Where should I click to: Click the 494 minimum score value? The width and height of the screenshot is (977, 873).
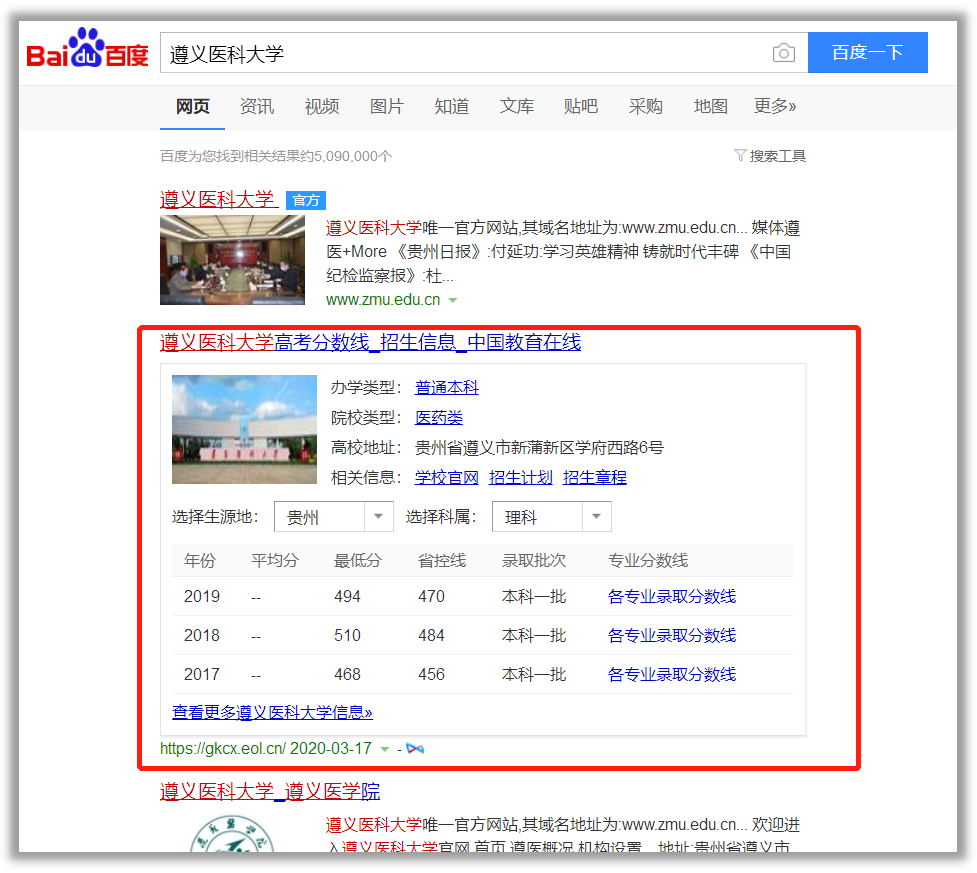pos(347,596)
